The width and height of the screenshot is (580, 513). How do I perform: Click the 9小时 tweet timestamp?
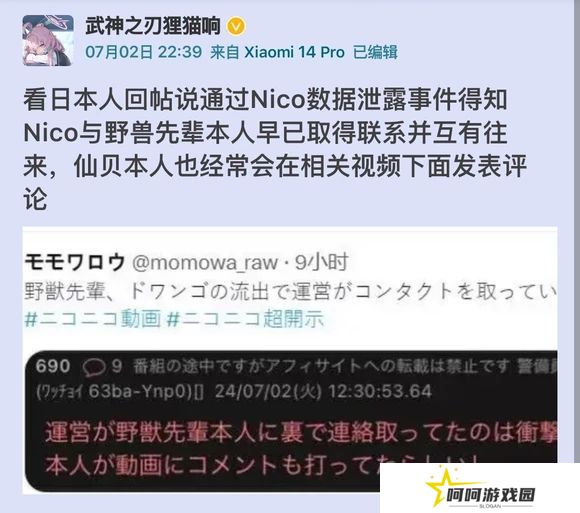(x=321, y=262)
